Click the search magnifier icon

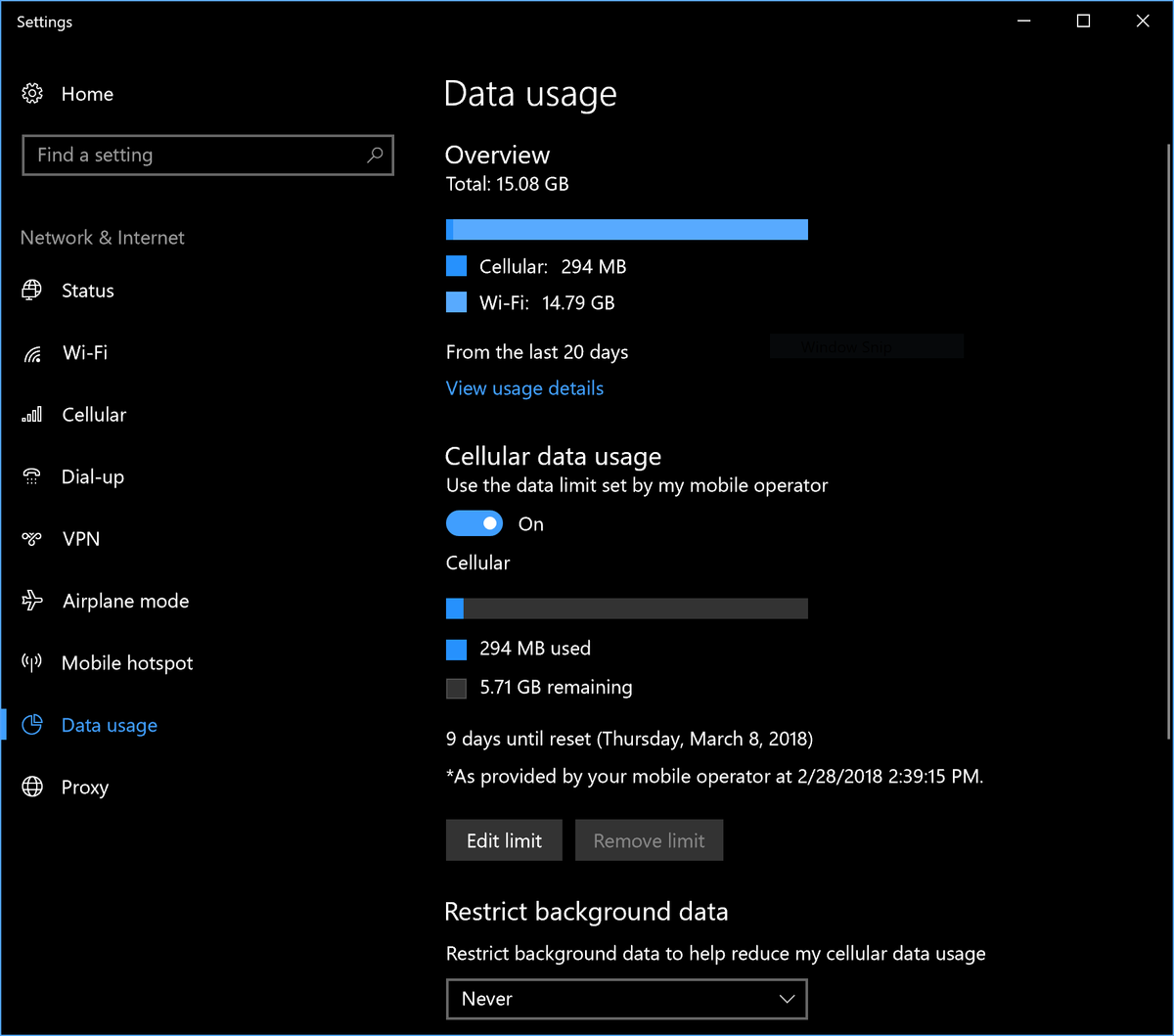[x=375, y=155]
